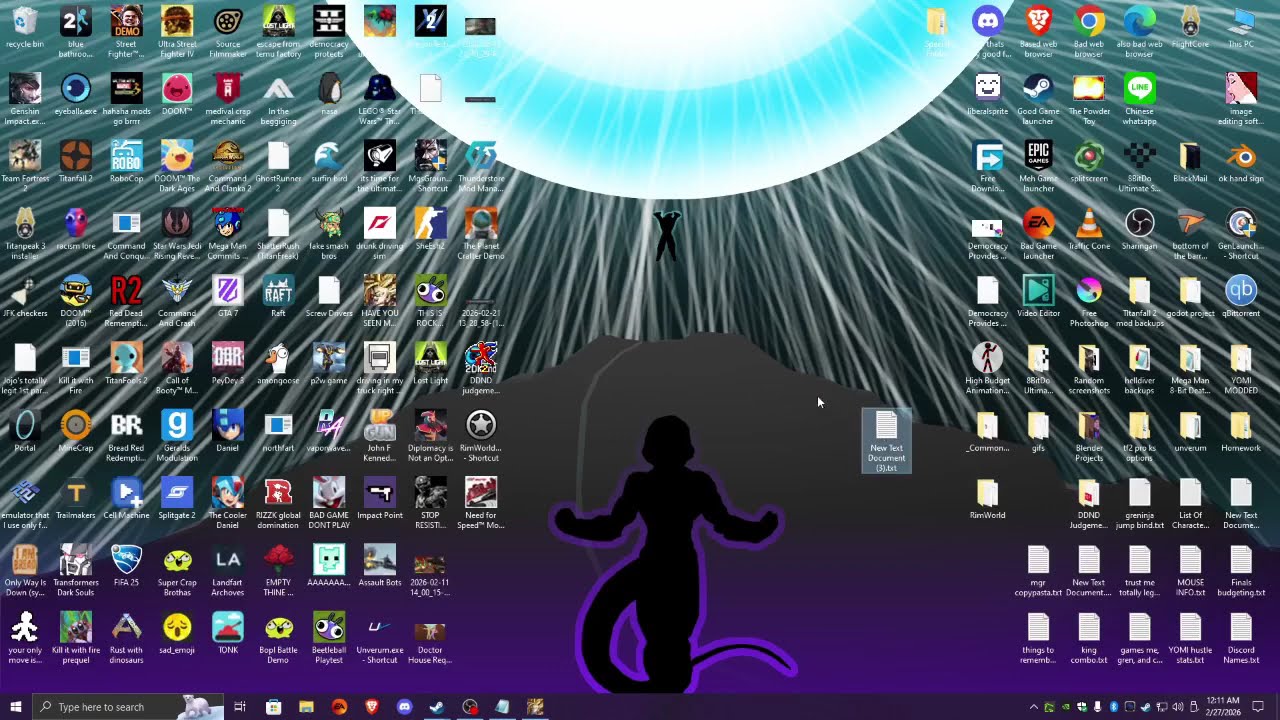Select the Need for Speed desktop icon
The height and width of the screenshot is (720, 1280).
pos(481,504)
